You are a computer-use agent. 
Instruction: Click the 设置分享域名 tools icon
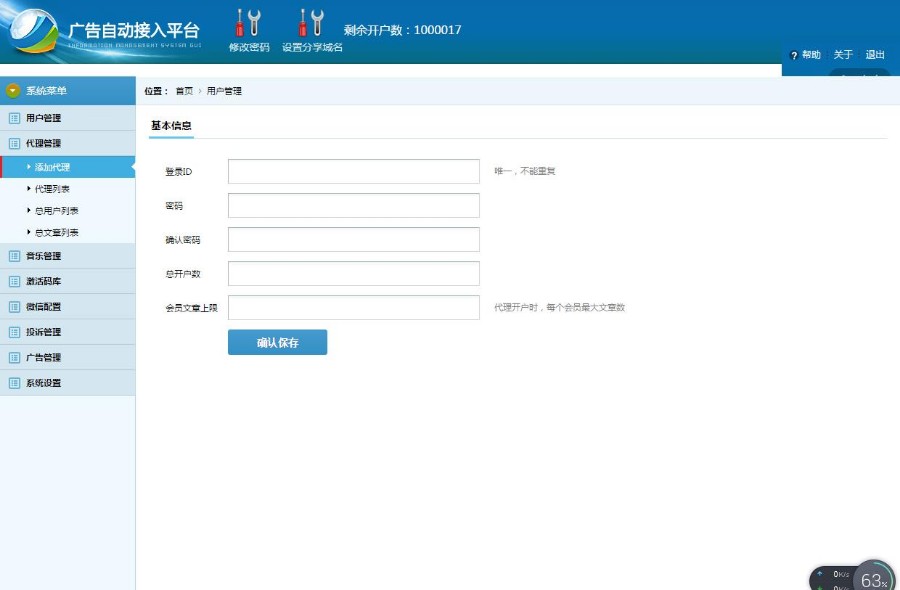coord(311,23)
